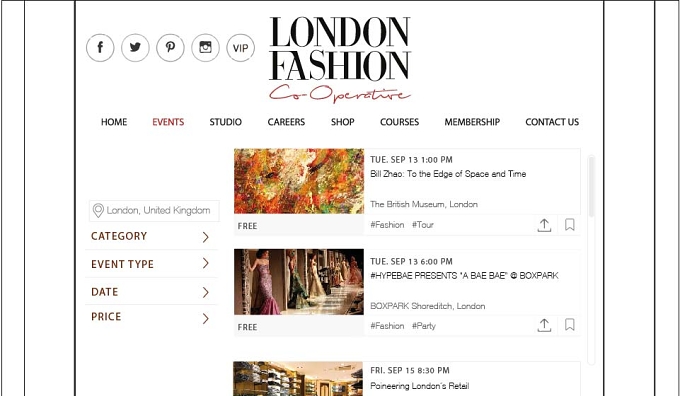Open the MEMBERSHIP menu item

472,122
